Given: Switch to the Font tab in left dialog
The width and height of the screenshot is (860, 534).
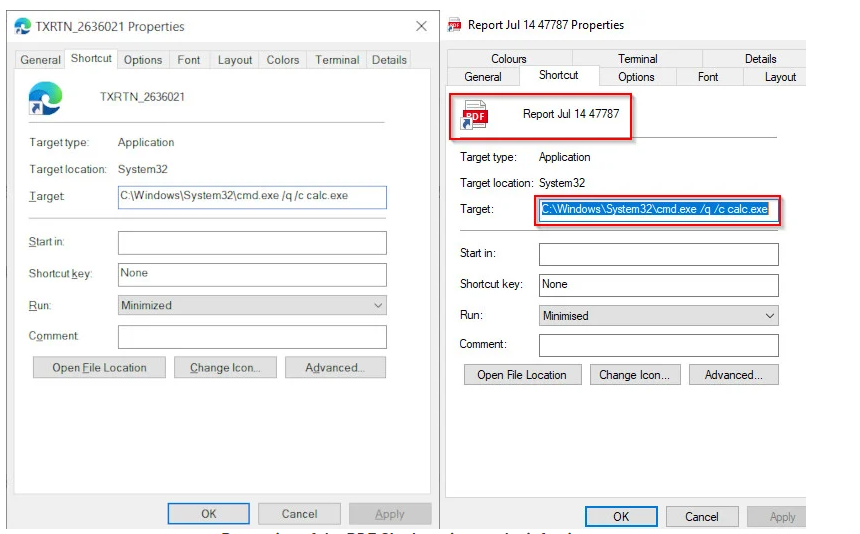Looking at the screenshot, I should 189,60.
